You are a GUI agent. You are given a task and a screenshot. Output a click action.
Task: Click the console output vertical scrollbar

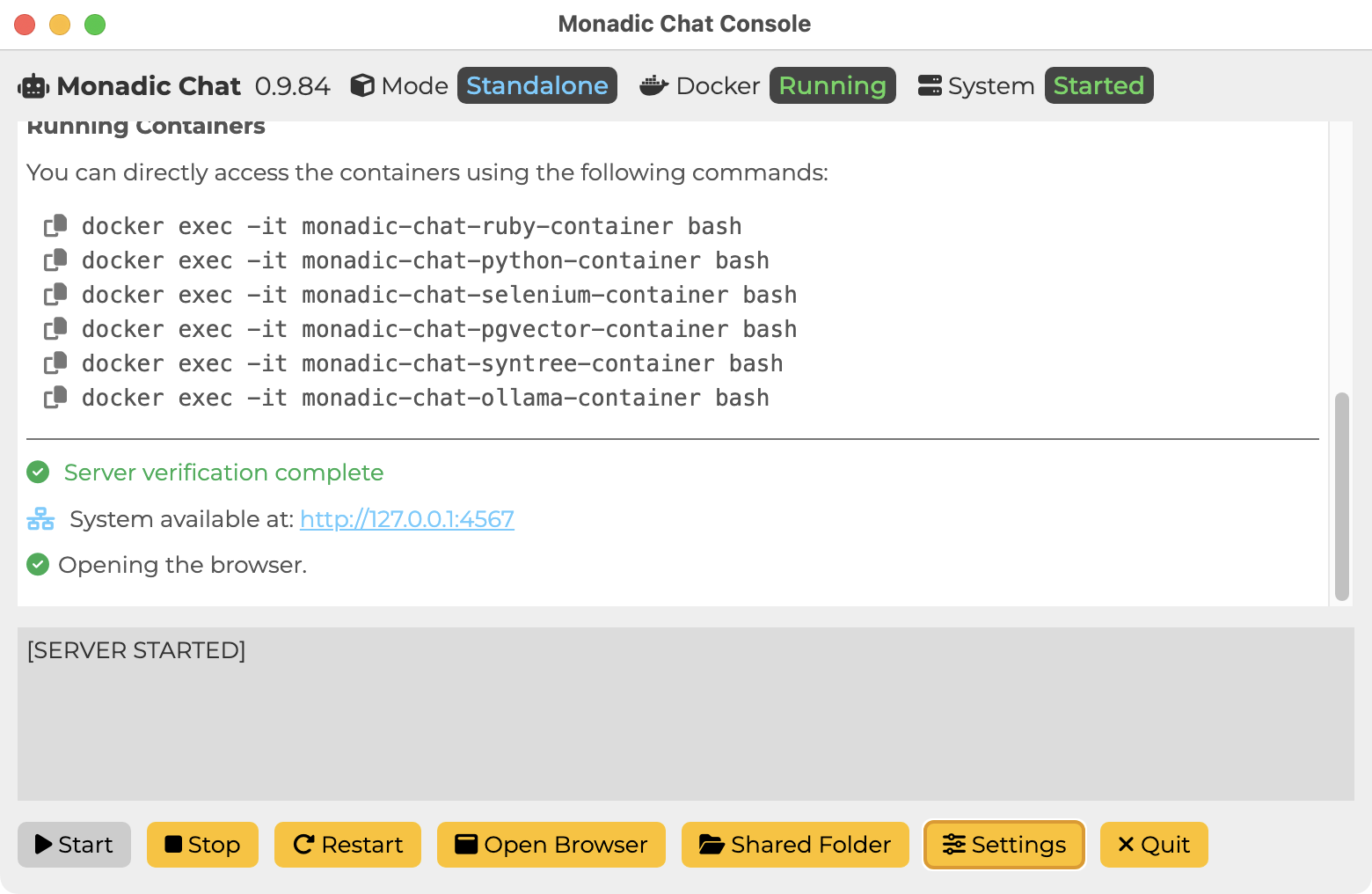pyautogui.click(x=1341, y=496)
